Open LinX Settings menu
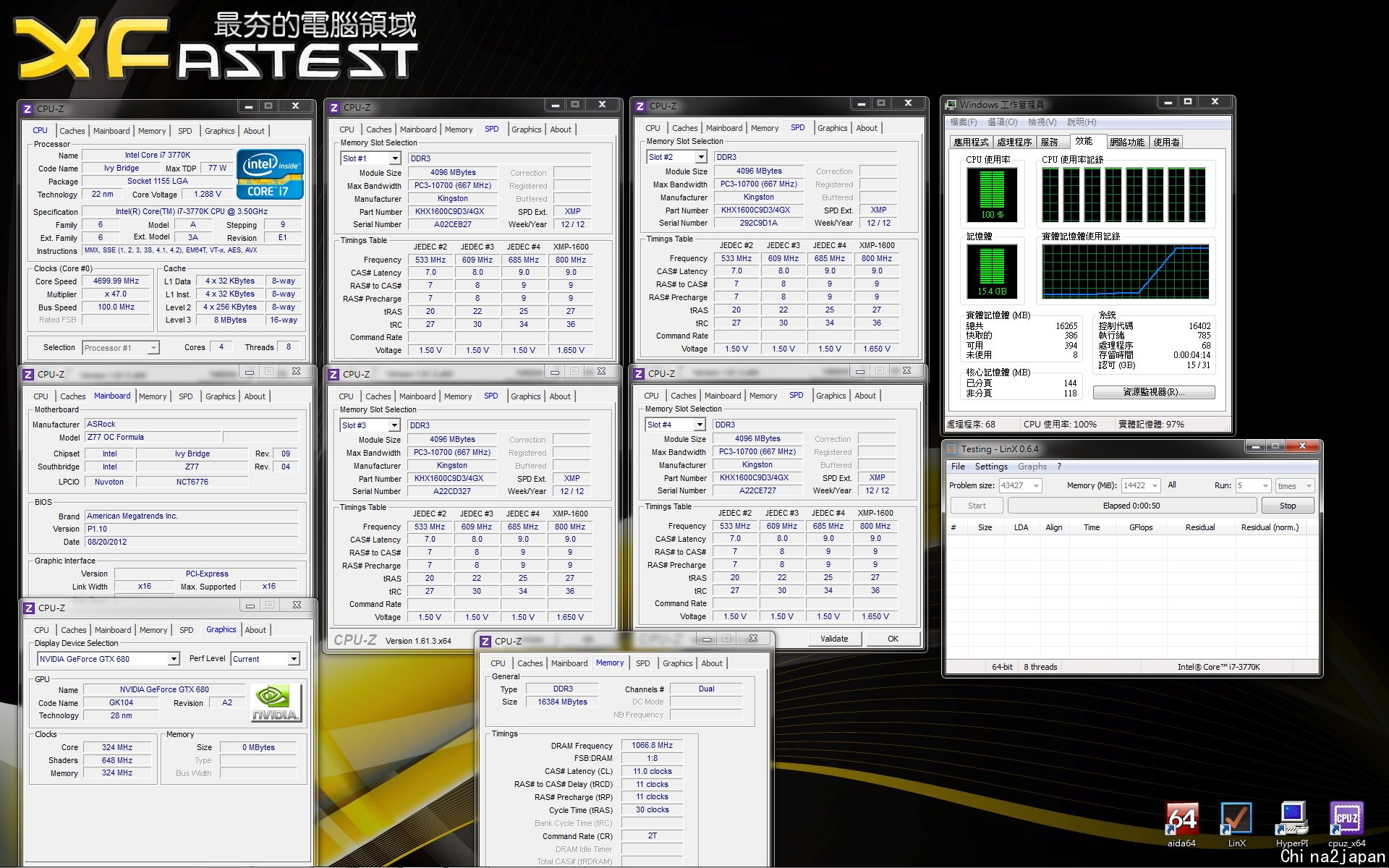 [x=991, y=467]
